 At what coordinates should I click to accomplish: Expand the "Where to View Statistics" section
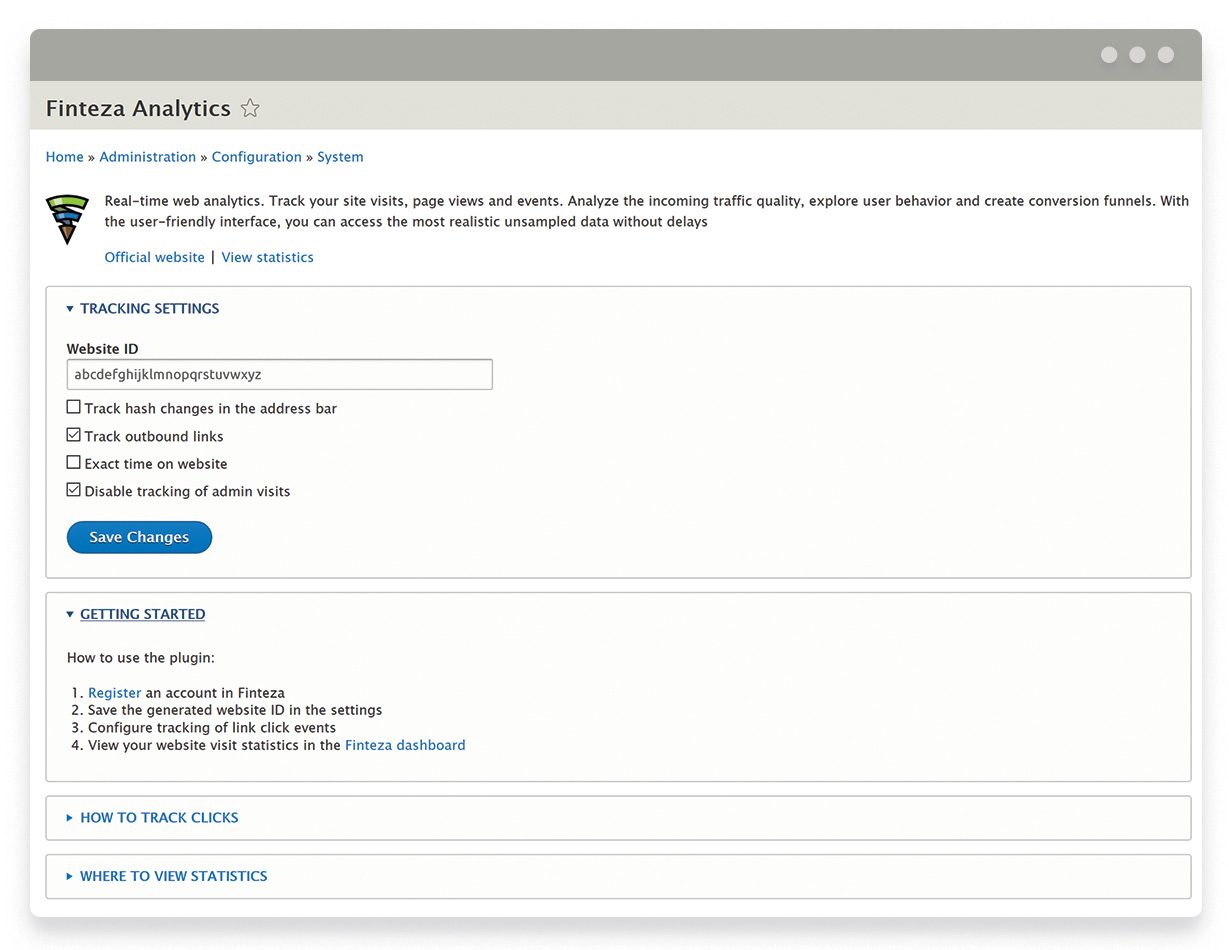(172, 876)
